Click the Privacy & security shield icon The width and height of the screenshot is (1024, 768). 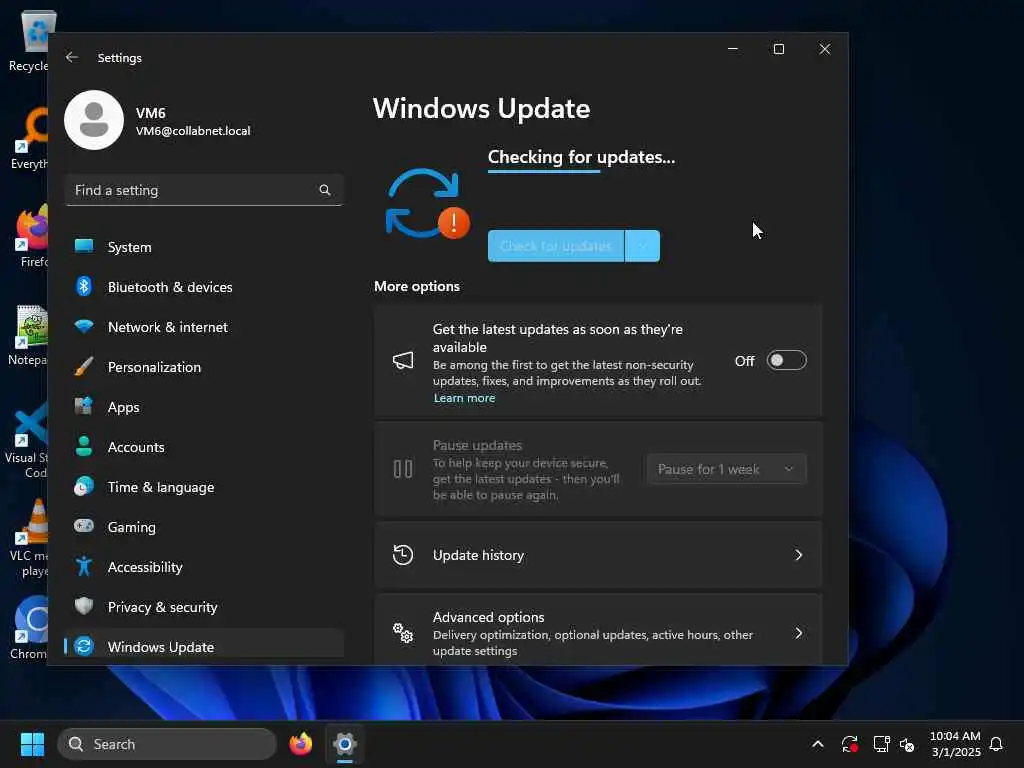[x=84, y=606]
